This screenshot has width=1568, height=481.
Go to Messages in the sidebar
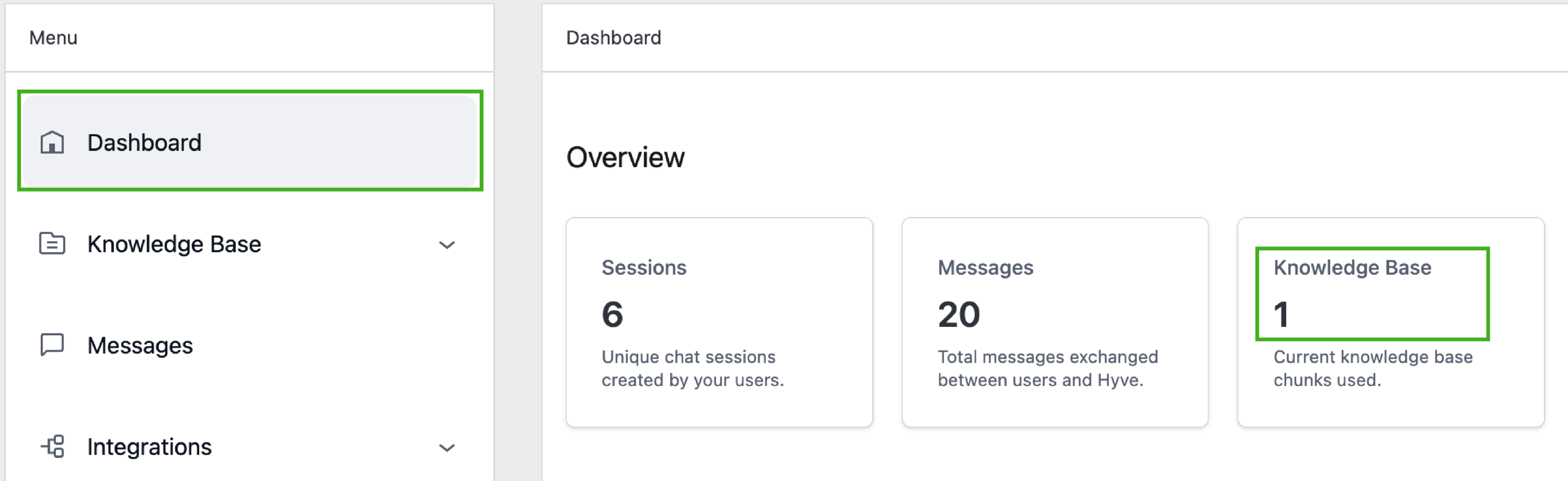point(140,345)
